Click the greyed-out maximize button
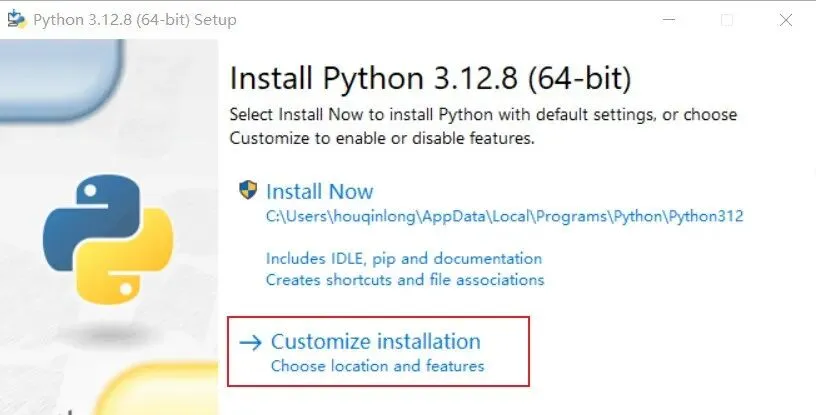The width and height of the screenshot is (816, 415). (727, 19)
